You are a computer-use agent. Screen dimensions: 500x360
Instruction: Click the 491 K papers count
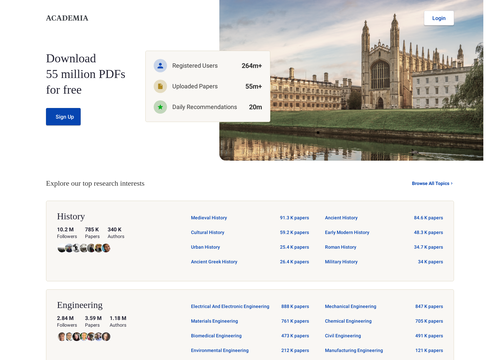tap(429, 336)
